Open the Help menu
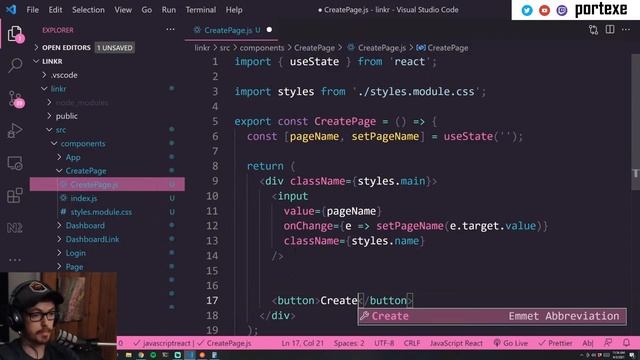 click(234, 9)
